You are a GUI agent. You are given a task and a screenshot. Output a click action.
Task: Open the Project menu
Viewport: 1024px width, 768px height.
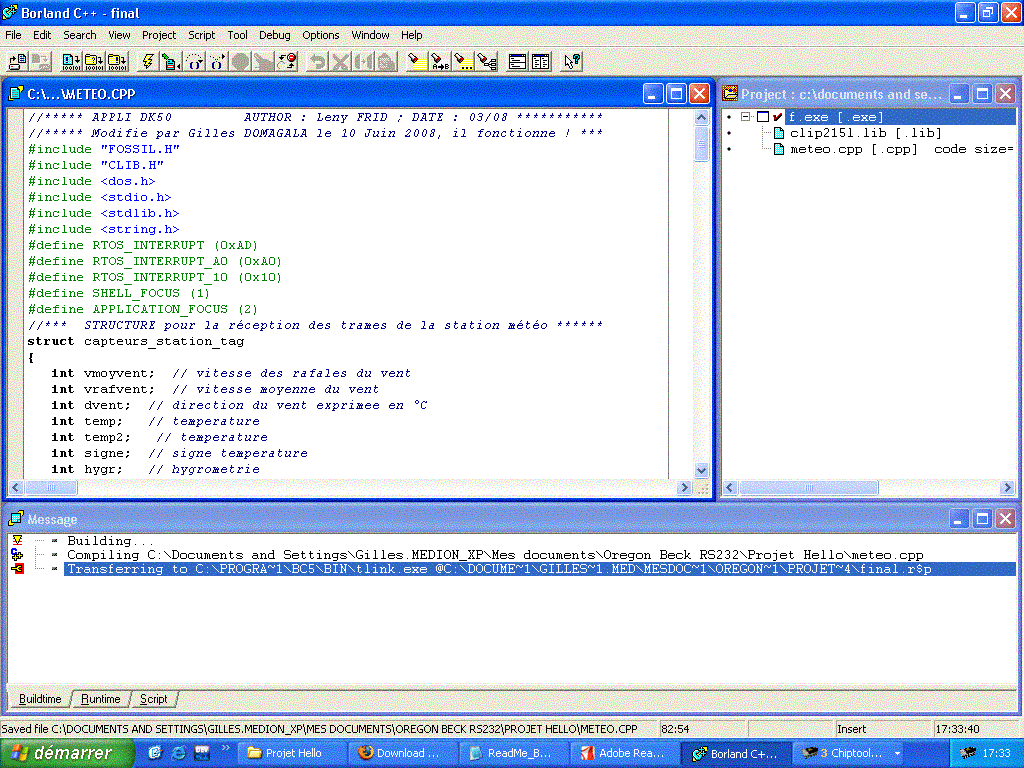click(159, 35)
